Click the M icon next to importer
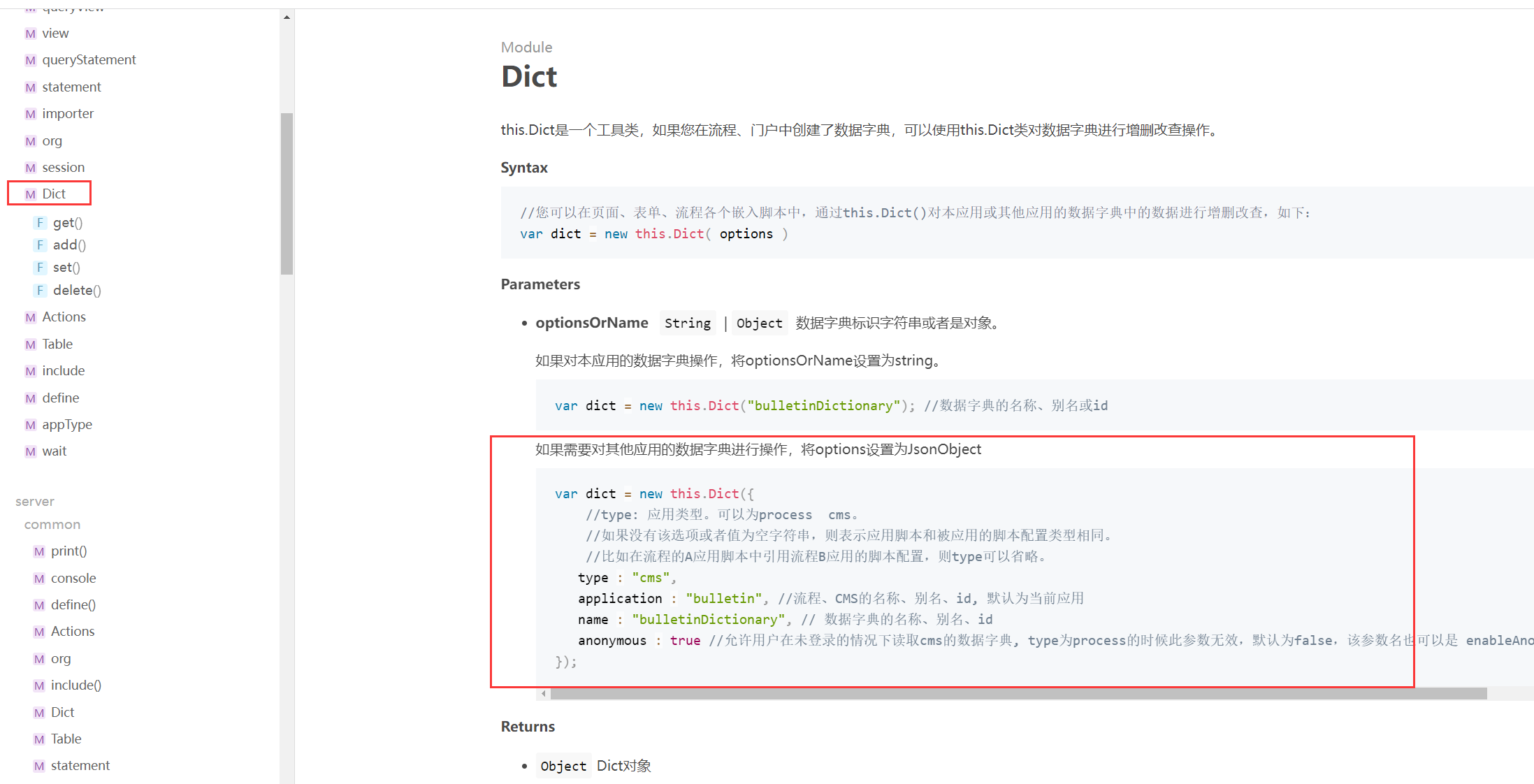This screenshot has width=1534, height=784. [30, 114]
